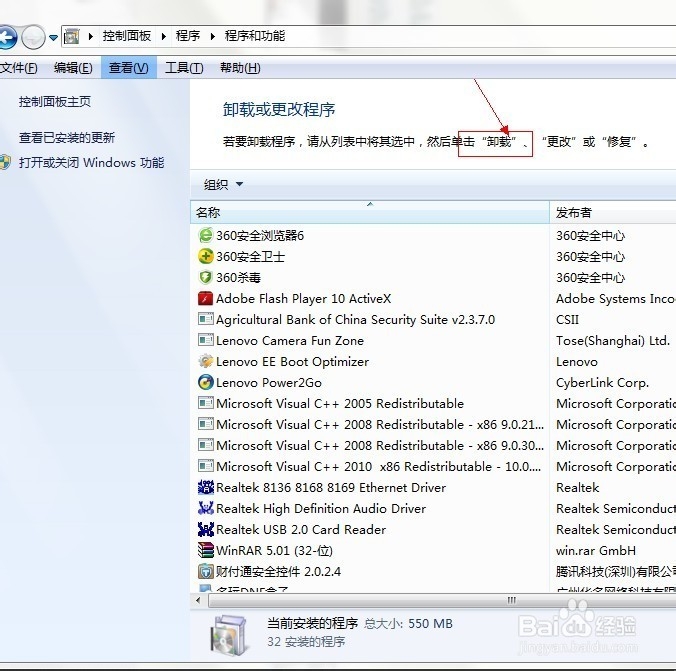The height and width of the screenshot is (671, 676).
Task: Click Lenovo Power2Go disc icon
Action: (x=205, y=382)
